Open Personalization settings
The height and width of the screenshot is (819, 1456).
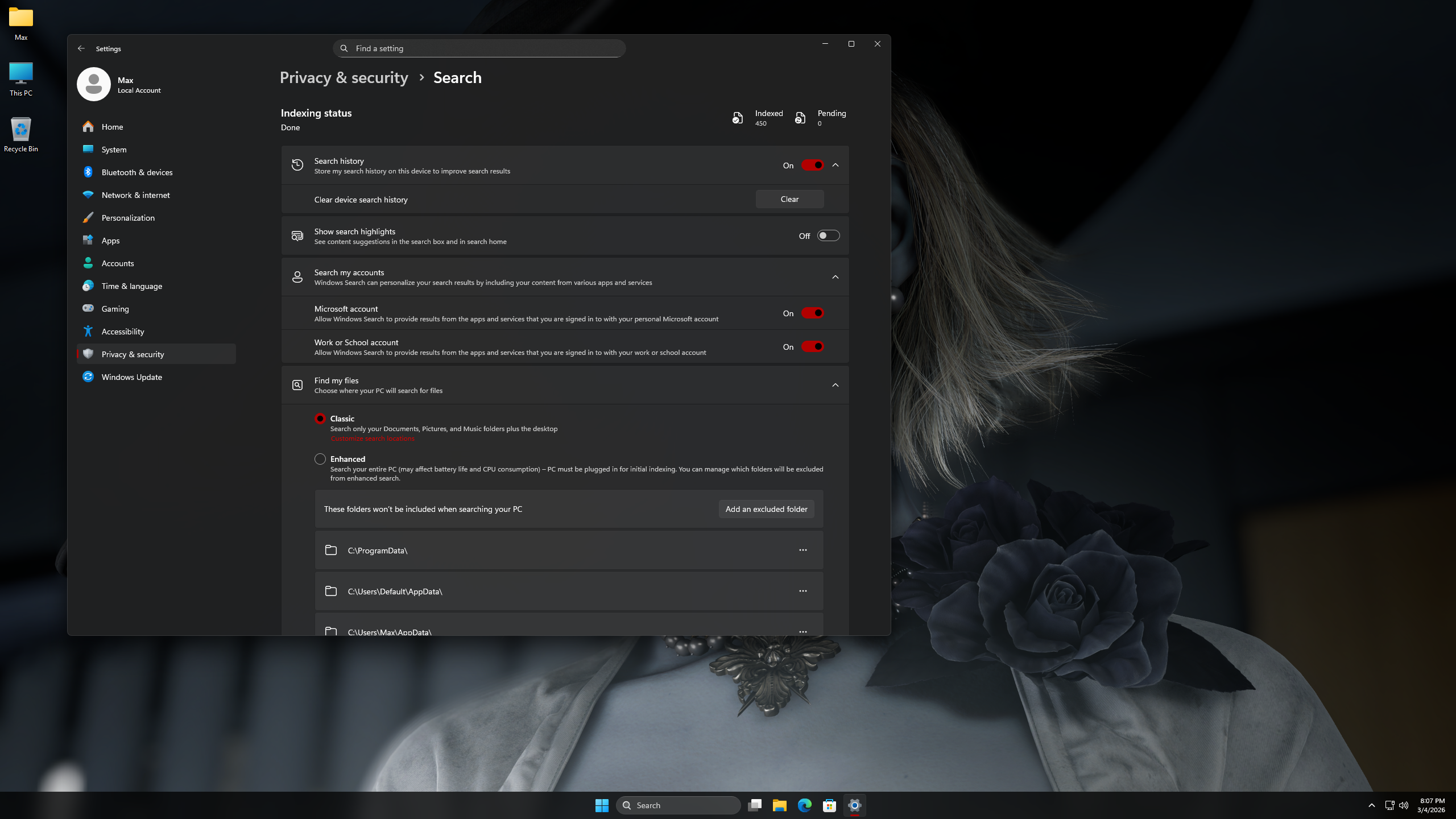point(156,218)
